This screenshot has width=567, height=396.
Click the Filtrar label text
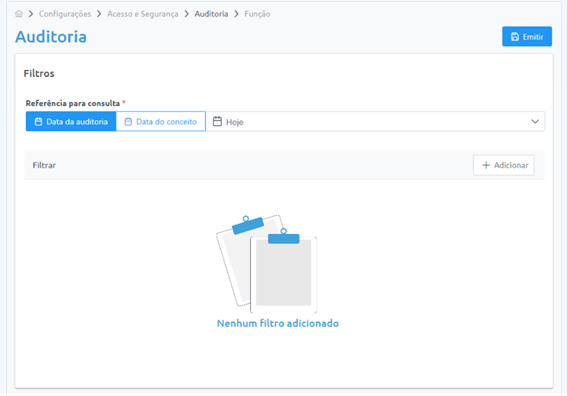coord(44,165)
